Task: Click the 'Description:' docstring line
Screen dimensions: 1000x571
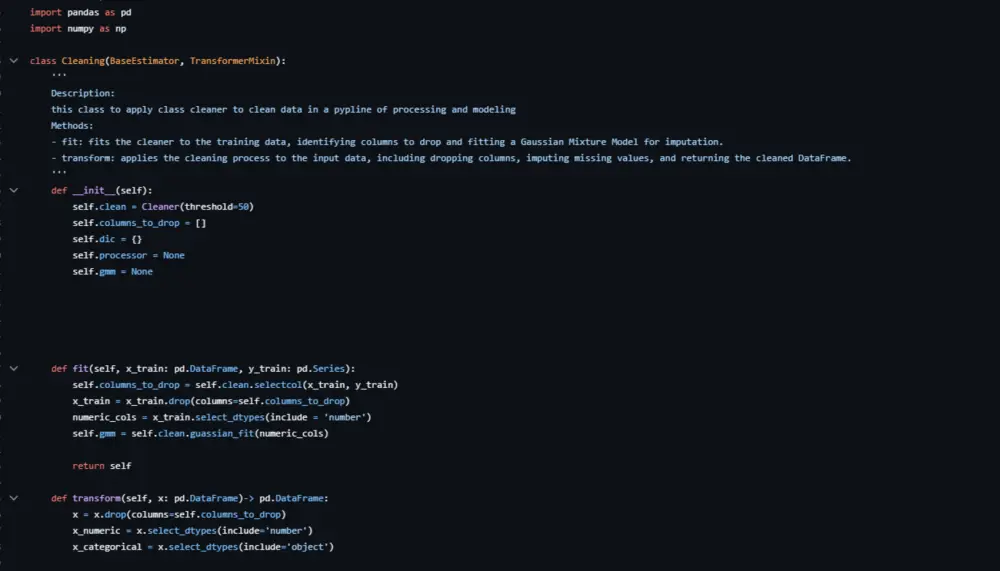Action: coord(83,93)
